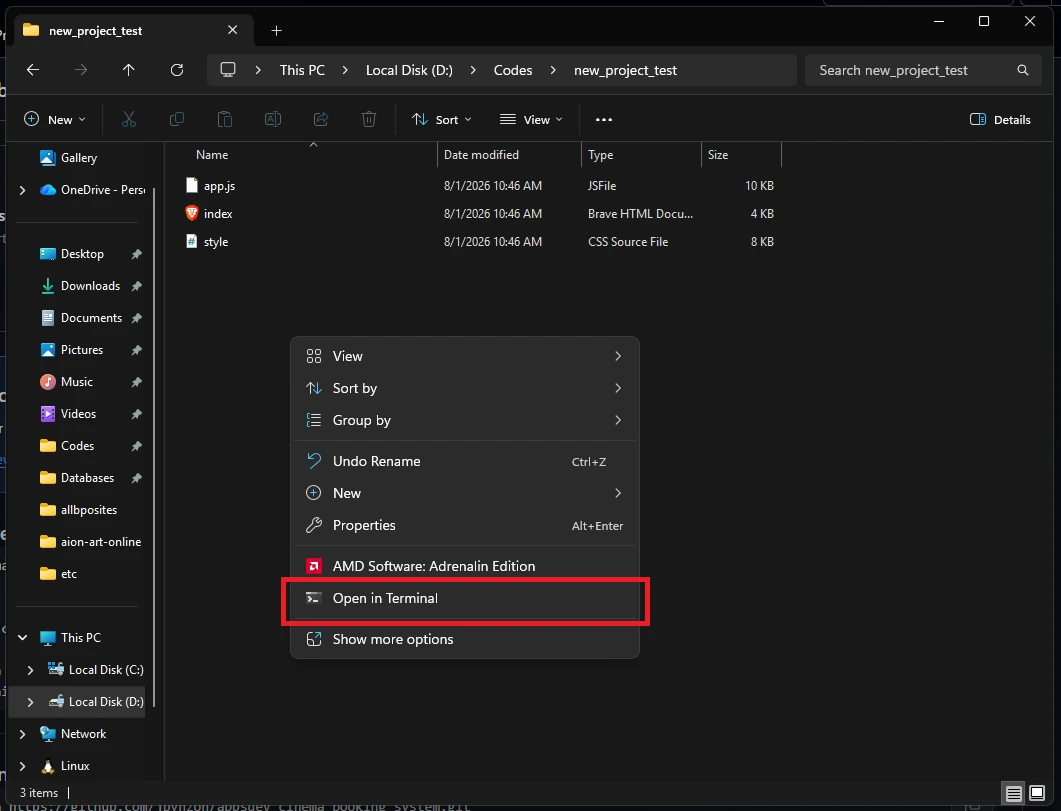Screen dimensions: 1061x811
Task: Unpin Downloads using its pin icon
Action: point(136,286)
